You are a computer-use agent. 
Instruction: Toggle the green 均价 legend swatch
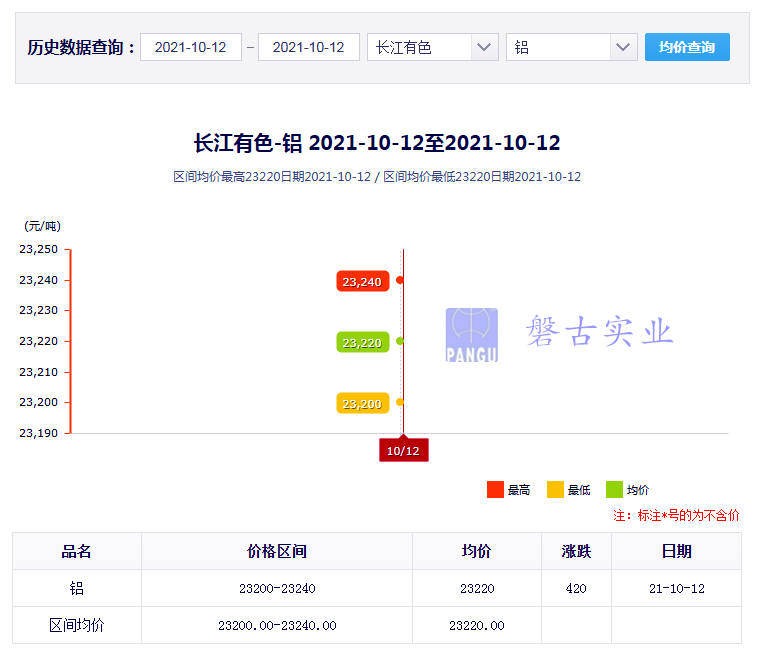point(614,489)
